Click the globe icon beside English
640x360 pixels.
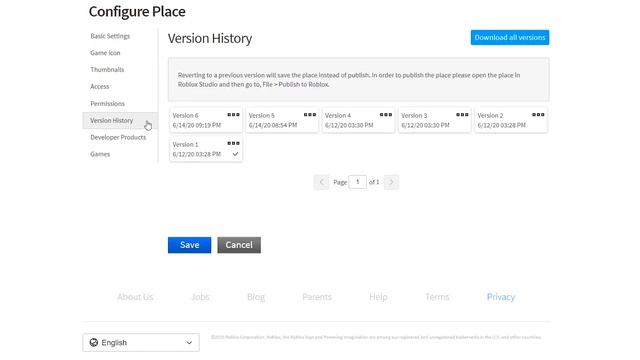tap(94, 342)
